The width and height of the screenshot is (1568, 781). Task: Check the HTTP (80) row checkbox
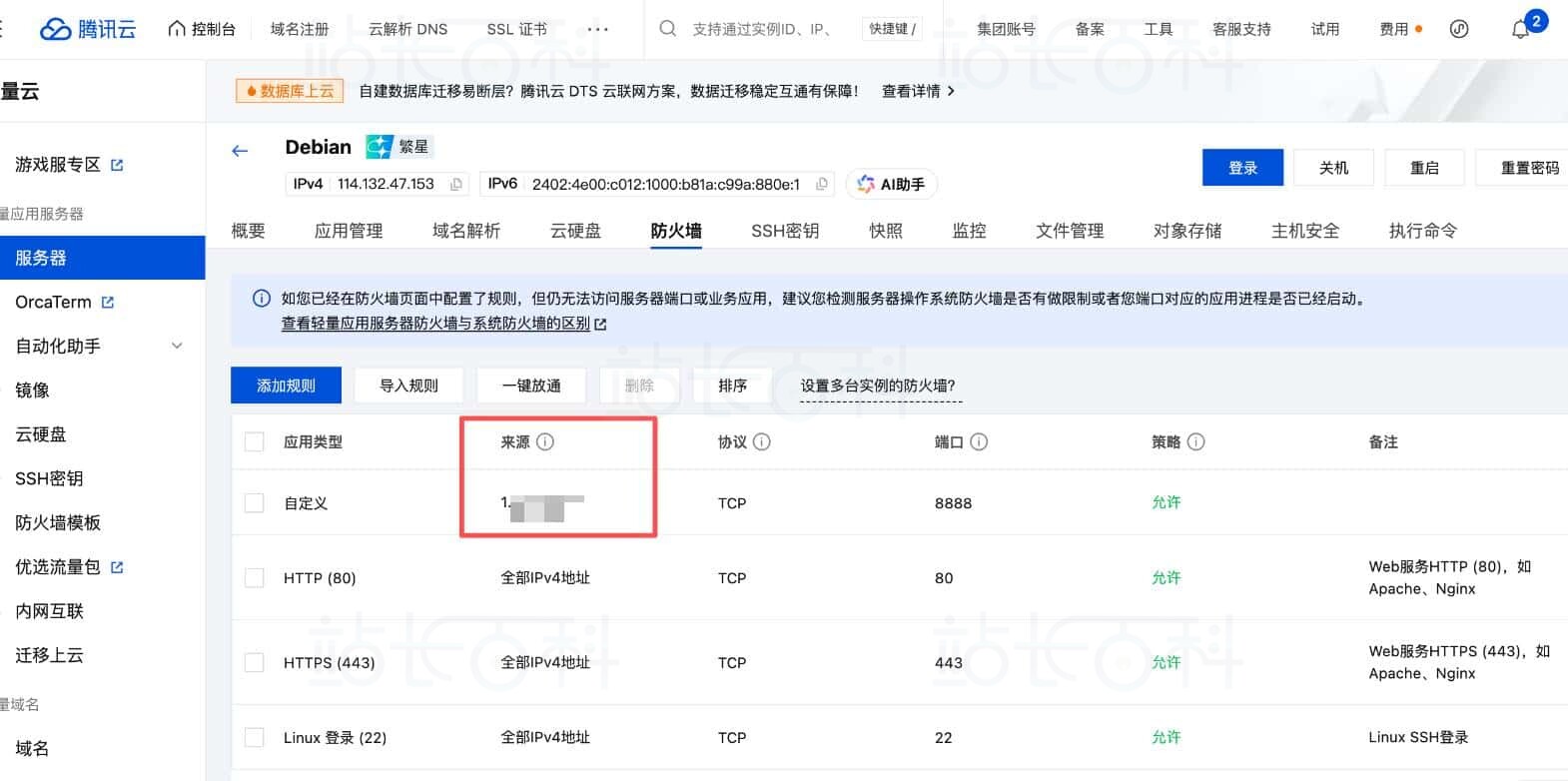[255, 578]
